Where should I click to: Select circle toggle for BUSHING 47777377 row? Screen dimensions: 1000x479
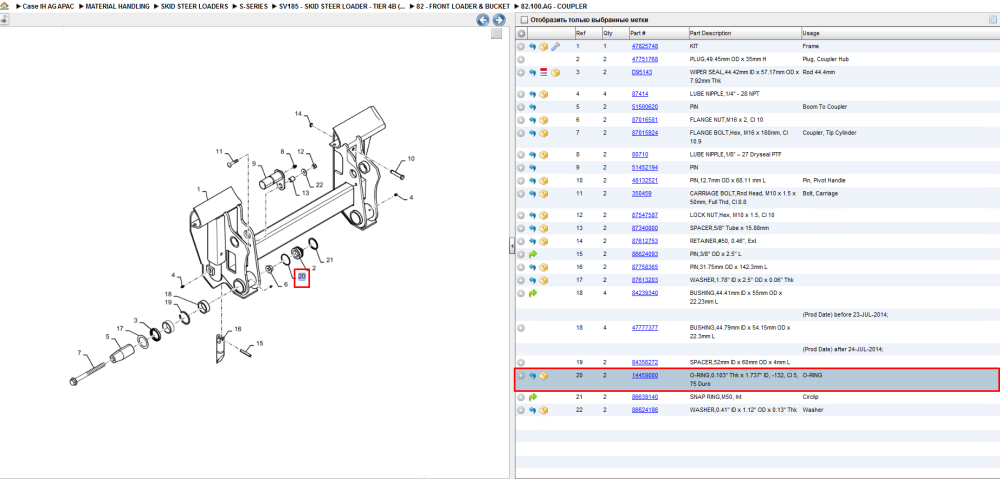click(x=521, y=328)
